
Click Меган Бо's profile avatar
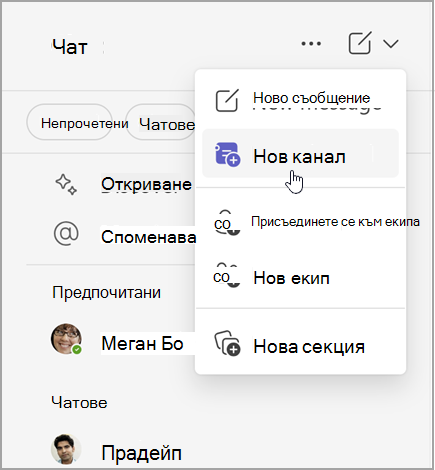[66, 339]
